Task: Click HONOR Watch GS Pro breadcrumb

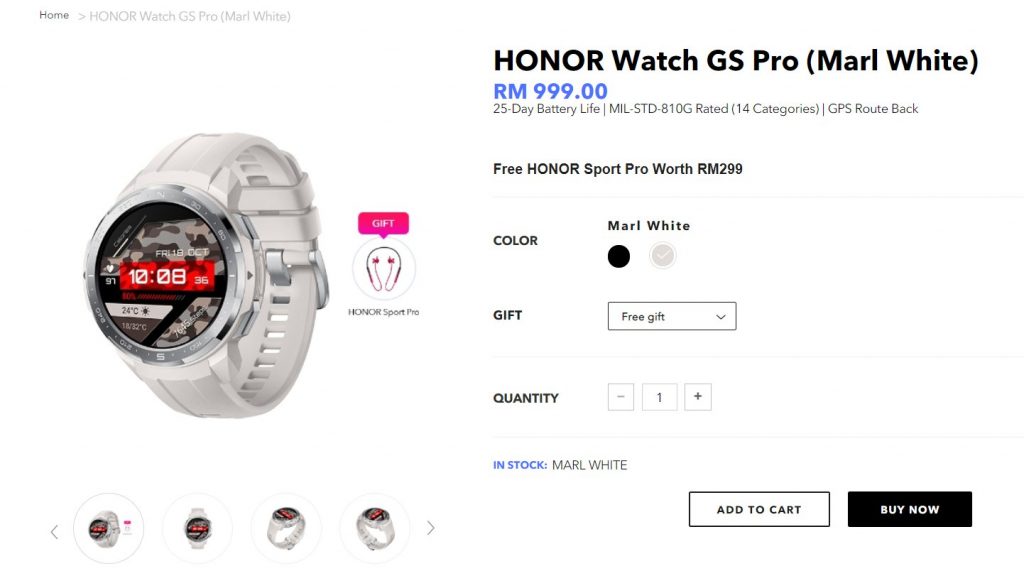Action: (x=189, y=16)
